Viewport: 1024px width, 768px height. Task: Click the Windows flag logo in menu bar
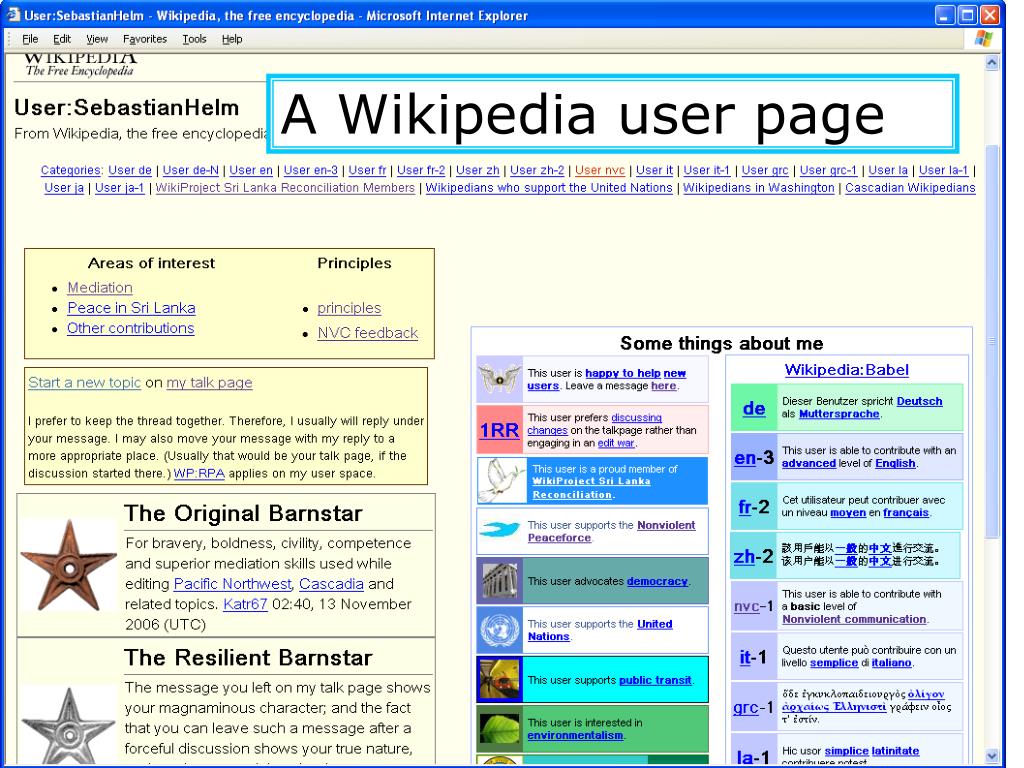(x=983, y=39)
